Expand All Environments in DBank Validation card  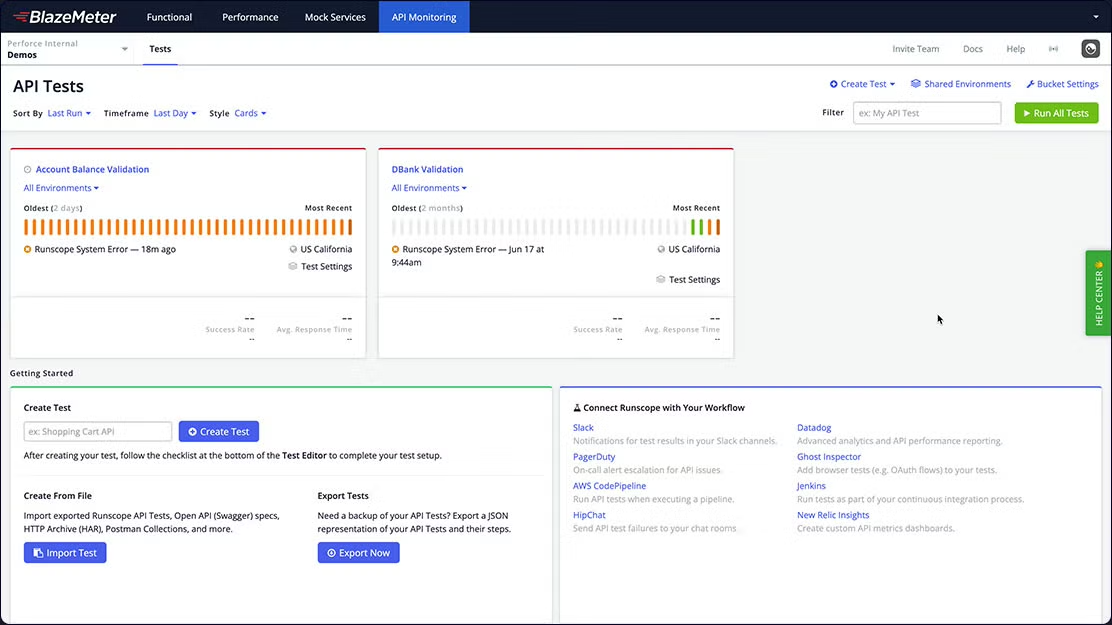pyautogui.click(x=429, y=188)
